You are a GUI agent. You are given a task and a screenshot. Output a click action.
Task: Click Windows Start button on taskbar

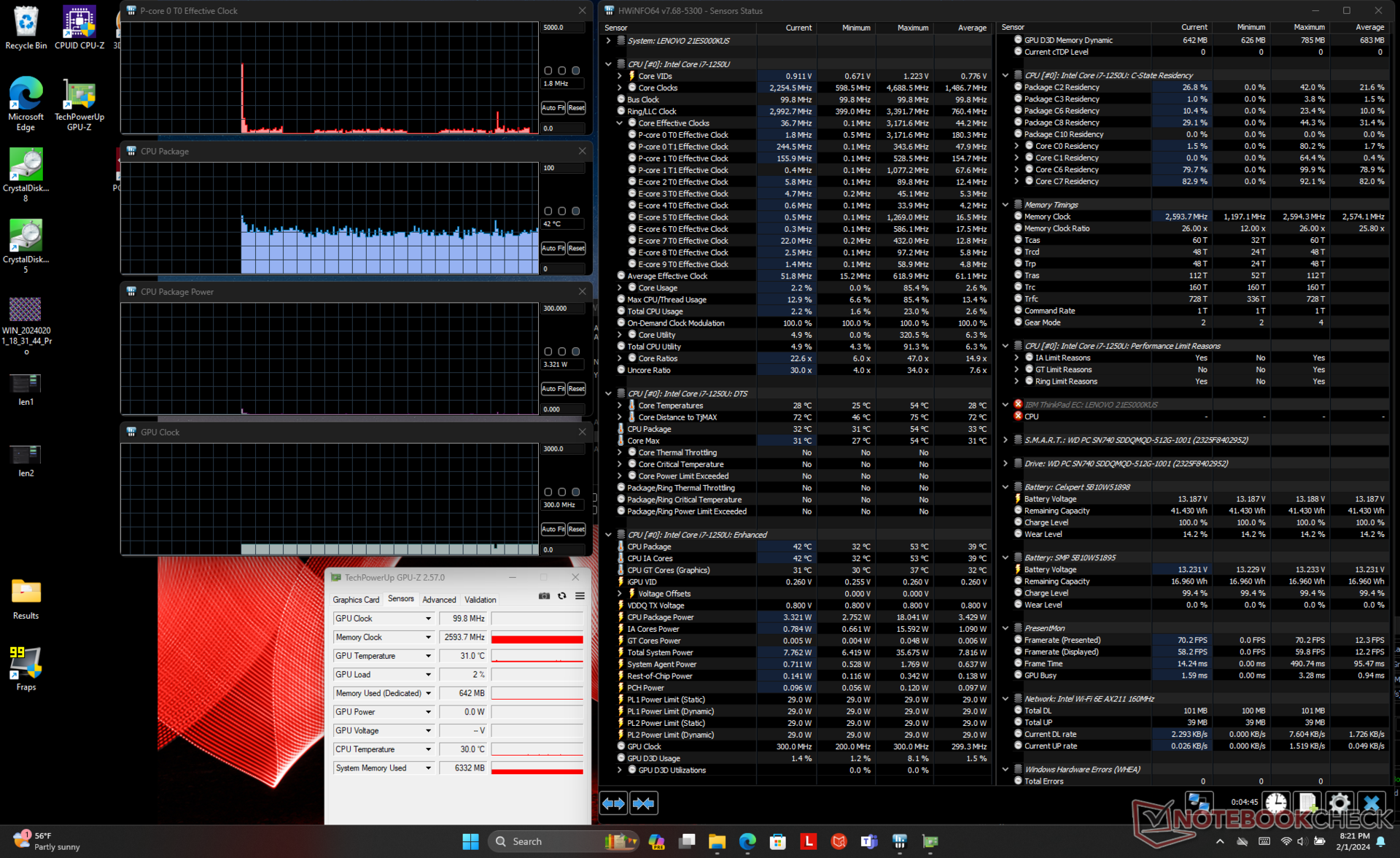pyautogui.click(x=470, y=841)
